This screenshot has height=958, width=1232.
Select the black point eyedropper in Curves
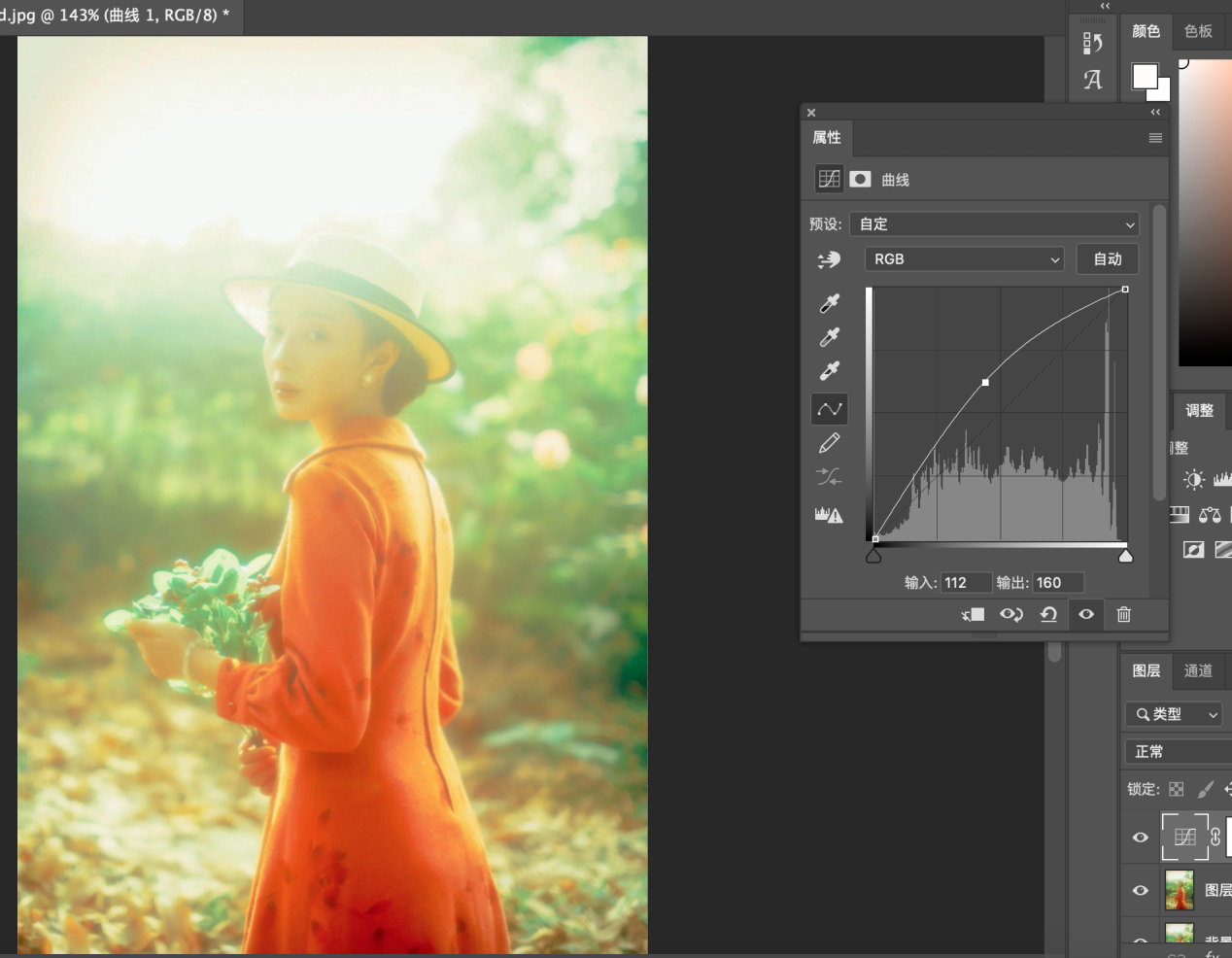tap(829, 304)
